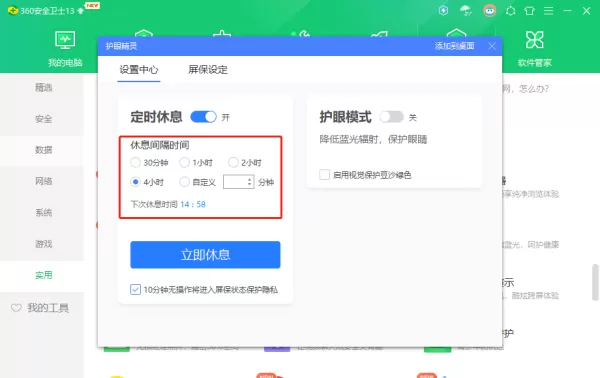600x378 pixels.
Task: Click the 休息间隔时间 label
Action: point(160,145)
